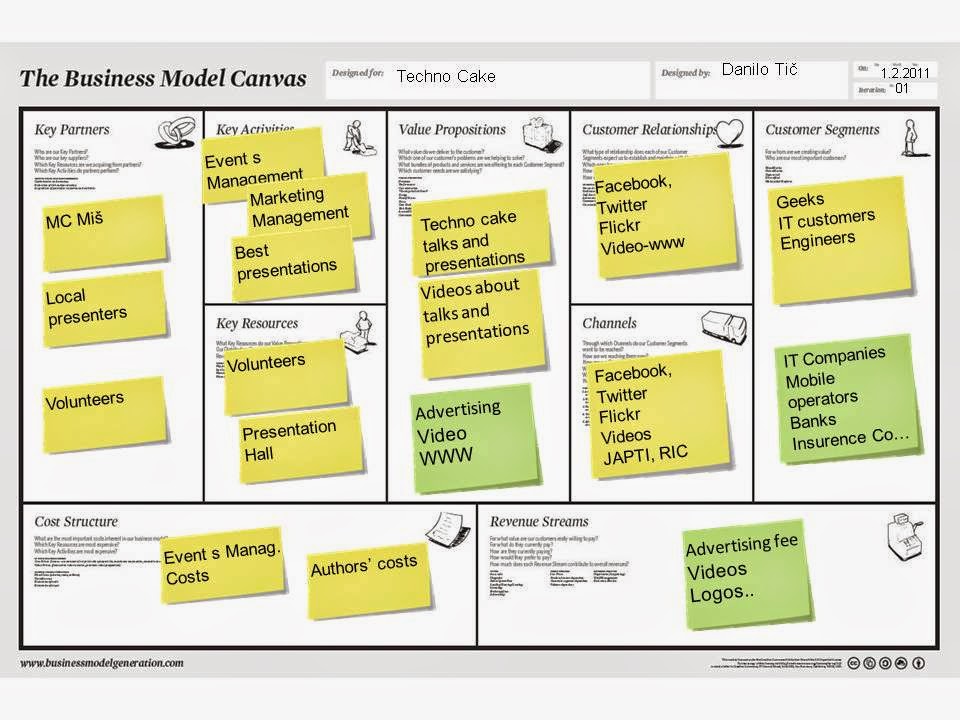This screenshot has height=720, width=960.
Task: Select the Authors' costs sticky note
Action: (369, 580)
